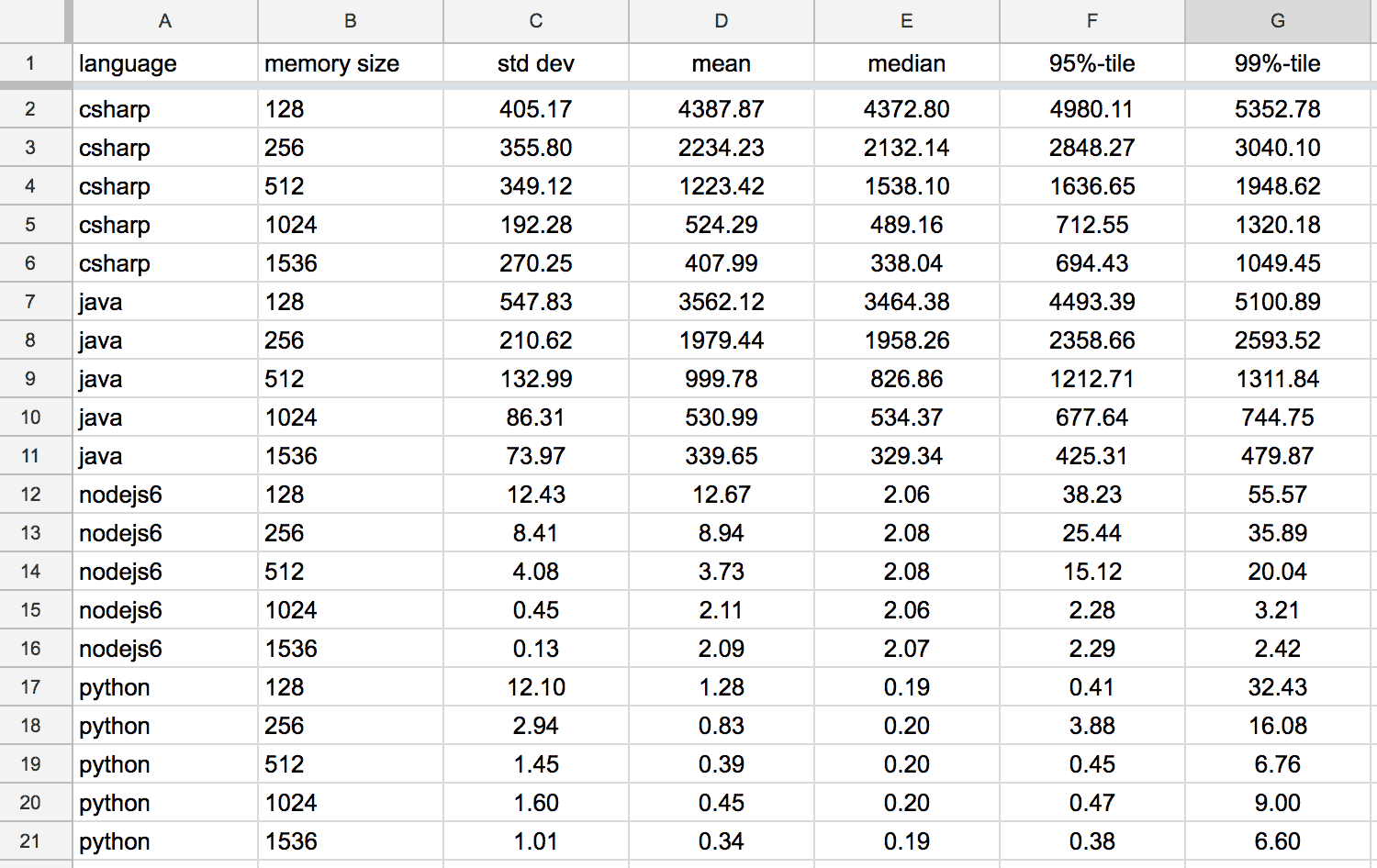The width and height of the screenshot is (1377, 868).
Task: Select column D header
Action: pos(721,20)
